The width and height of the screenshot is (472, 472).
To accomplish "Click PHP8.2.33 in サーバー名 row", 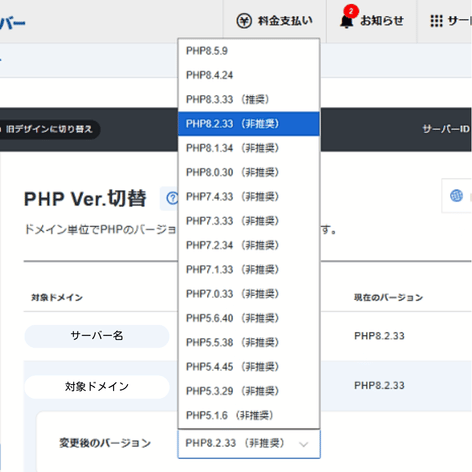I will 379,336.
